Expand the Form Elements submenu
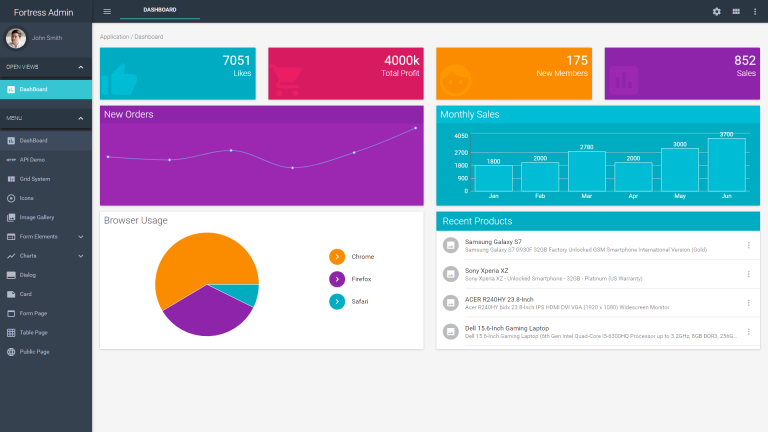 point(81,237)
